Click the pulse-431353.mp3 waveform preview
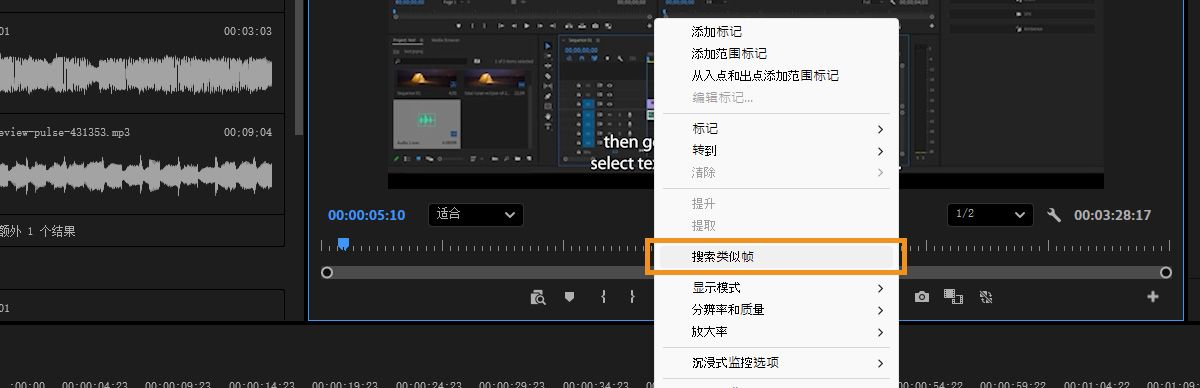Screen dimensions: 1200x388 (x=136, y=175)
